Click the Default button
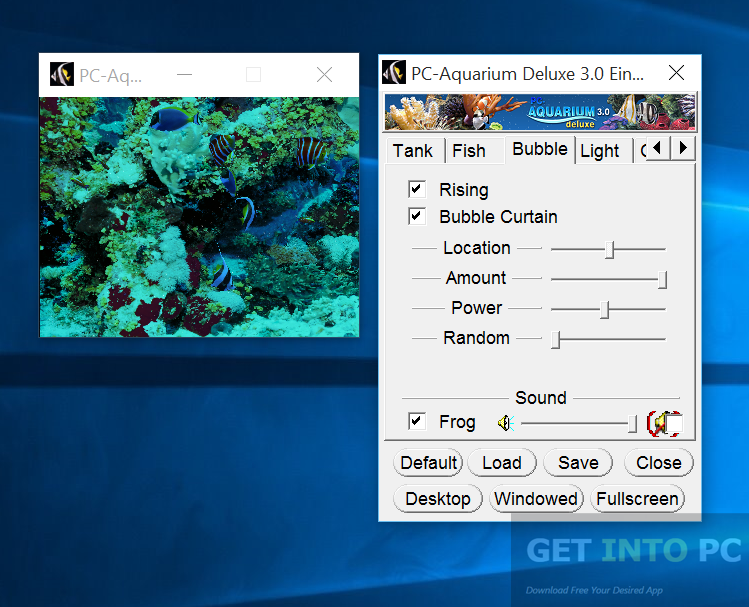Screen dimensions: 749x607 pos(428,462)
